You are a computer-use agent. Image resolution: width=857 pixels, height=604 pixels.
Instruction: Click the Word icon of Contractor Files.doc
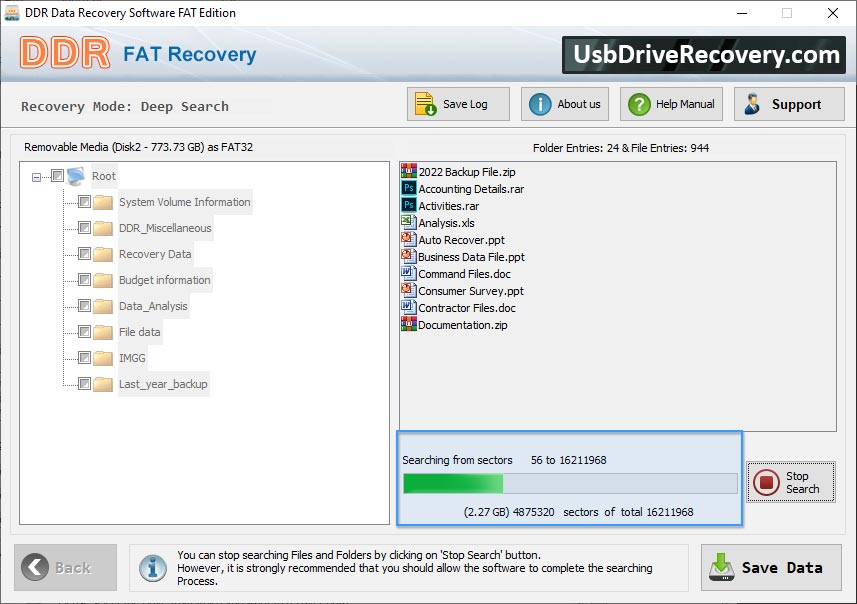pos(408,307)
